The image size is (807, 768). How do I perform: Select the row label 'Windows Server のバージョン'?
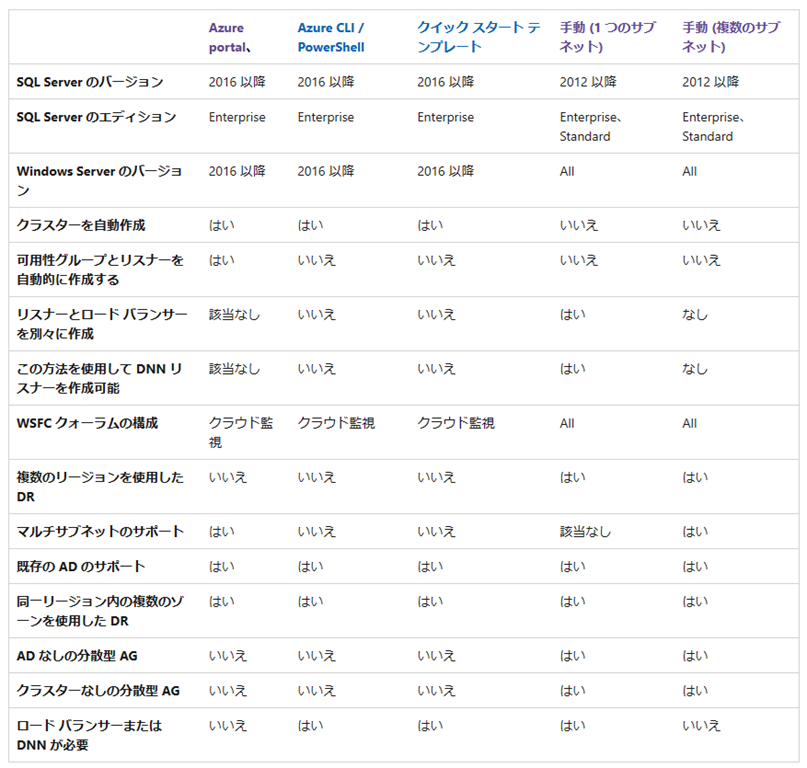point(99,181)
